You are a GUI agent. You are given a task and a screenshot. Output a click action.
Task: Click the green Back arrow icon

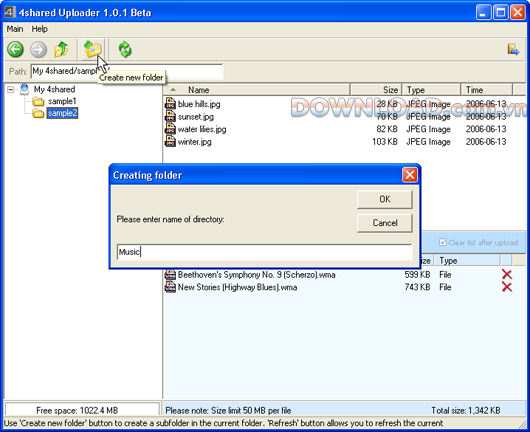[16, 49]
